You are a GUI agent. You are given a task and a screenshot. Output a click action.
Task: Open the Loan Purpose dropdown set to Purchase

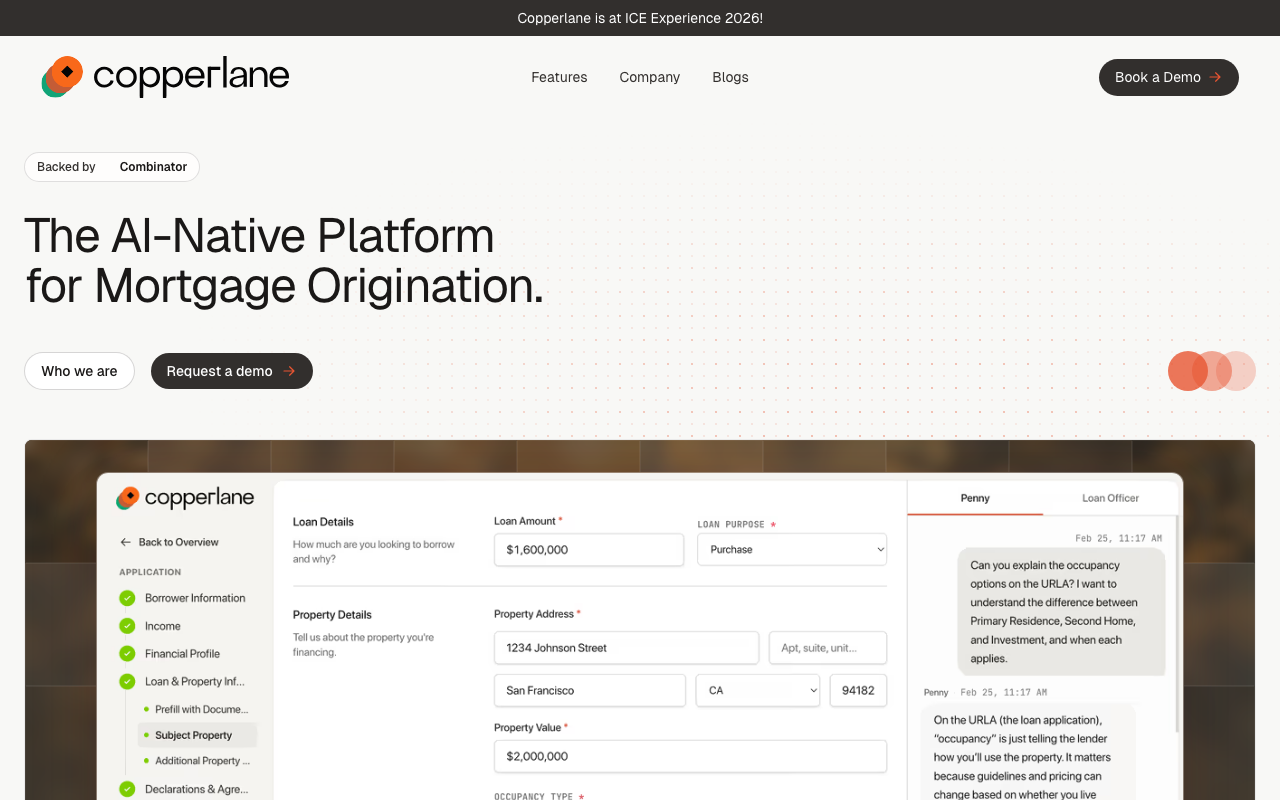(x=792, y=550)
